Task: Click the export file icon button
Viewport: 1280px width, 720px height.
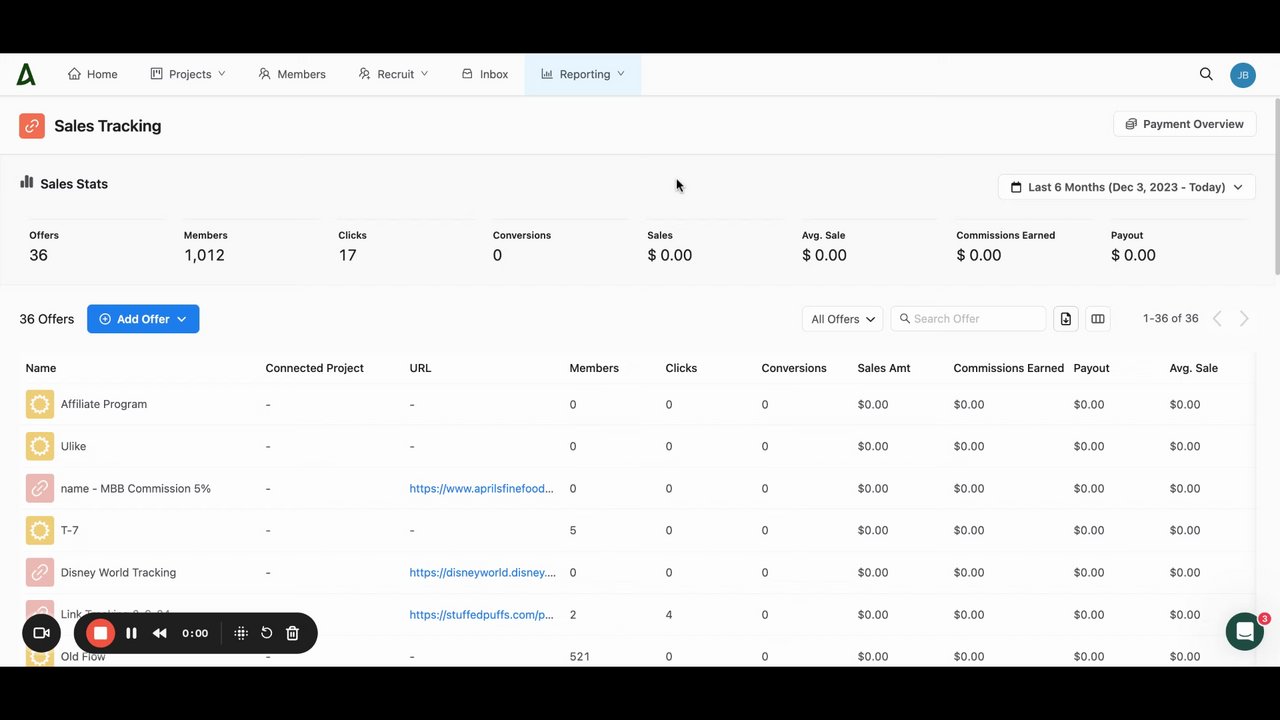Action: (x=1066, y=319)
